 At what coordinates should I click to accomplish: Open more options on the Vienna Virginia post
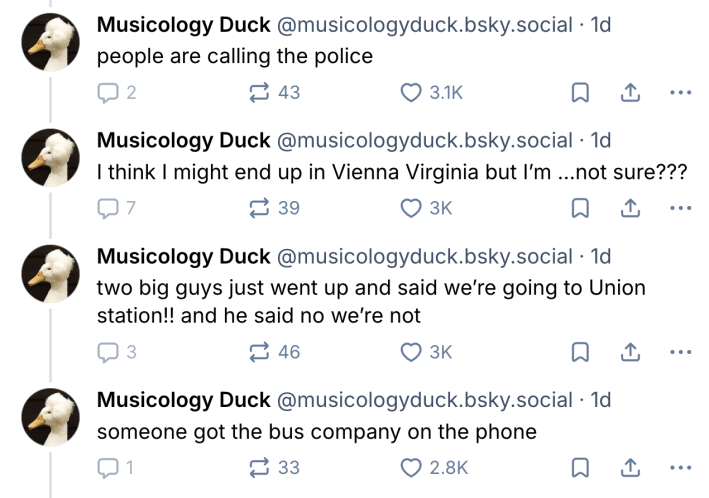tap(681, 208)
